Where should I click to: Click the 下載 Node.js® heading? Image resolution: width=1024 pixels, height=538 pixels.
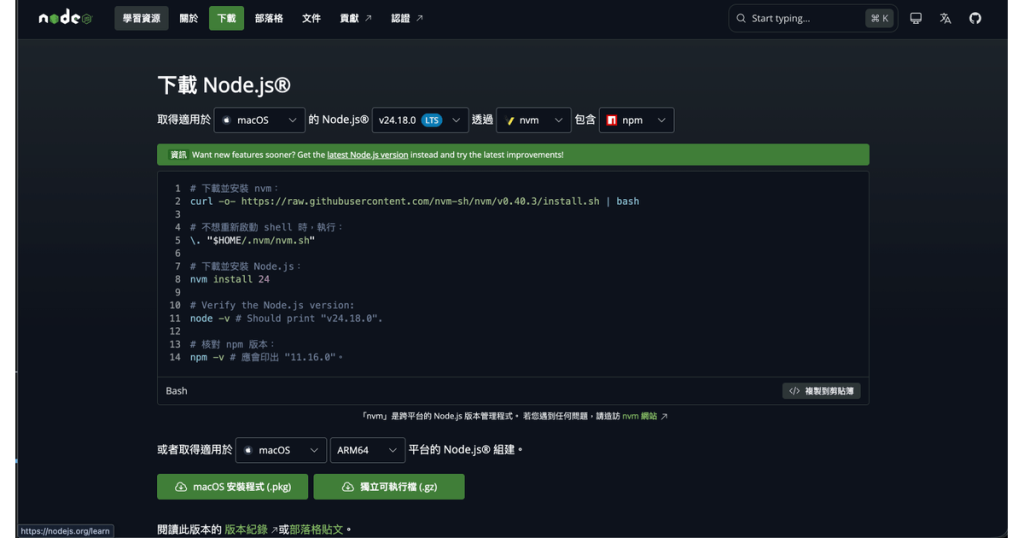click(224, 85)
